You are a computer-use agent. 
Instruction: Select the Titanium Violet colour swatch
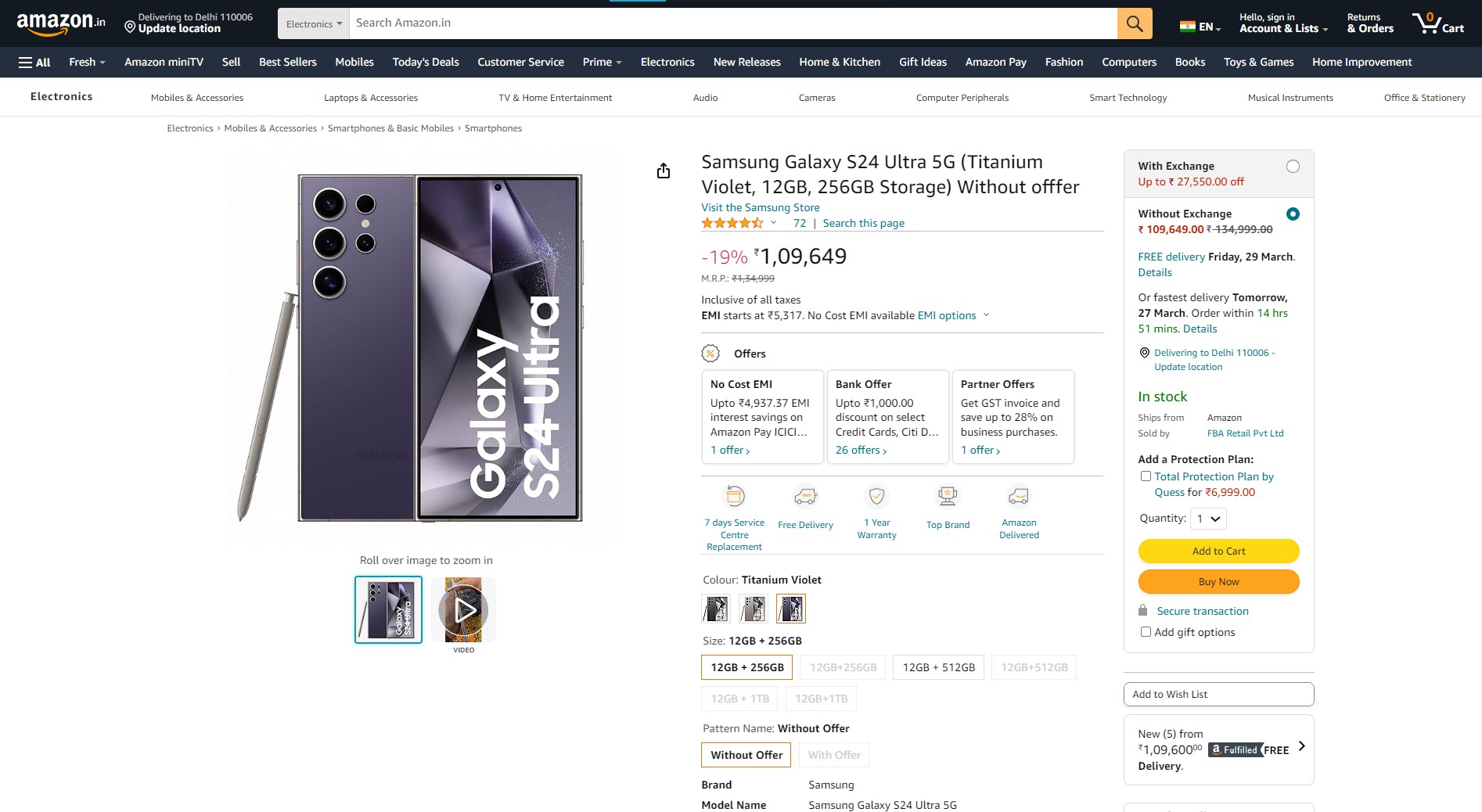(x=790, y=609)
